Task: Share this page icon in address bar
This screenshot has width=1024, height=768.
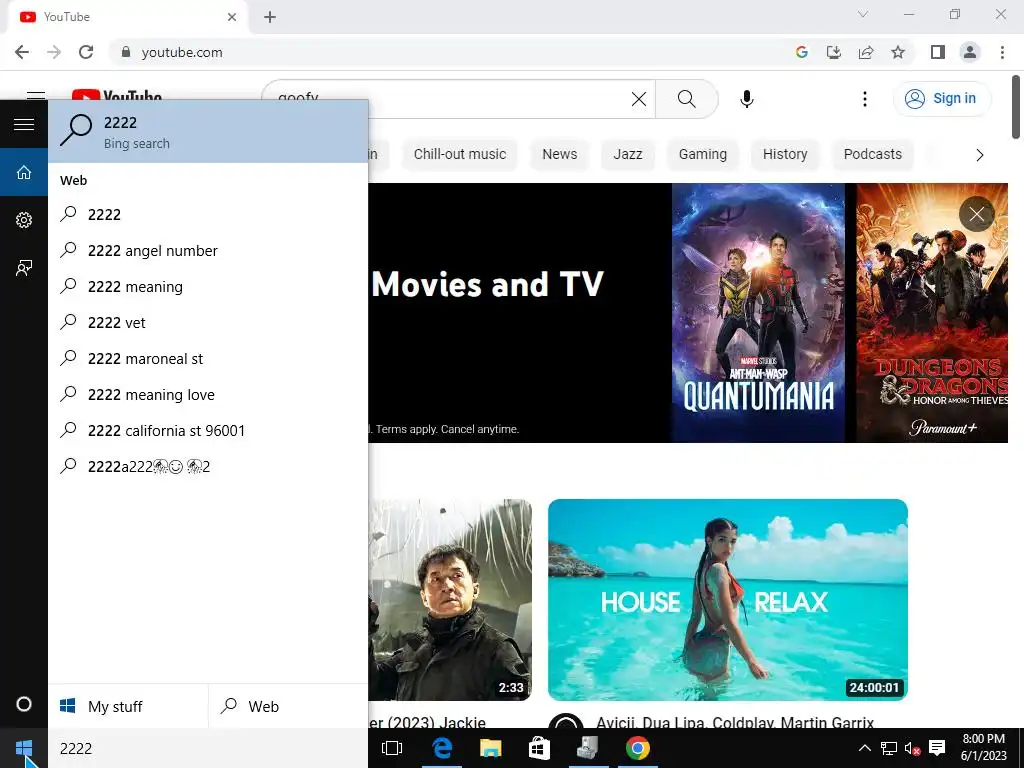Action: click(x=866, y=52)
